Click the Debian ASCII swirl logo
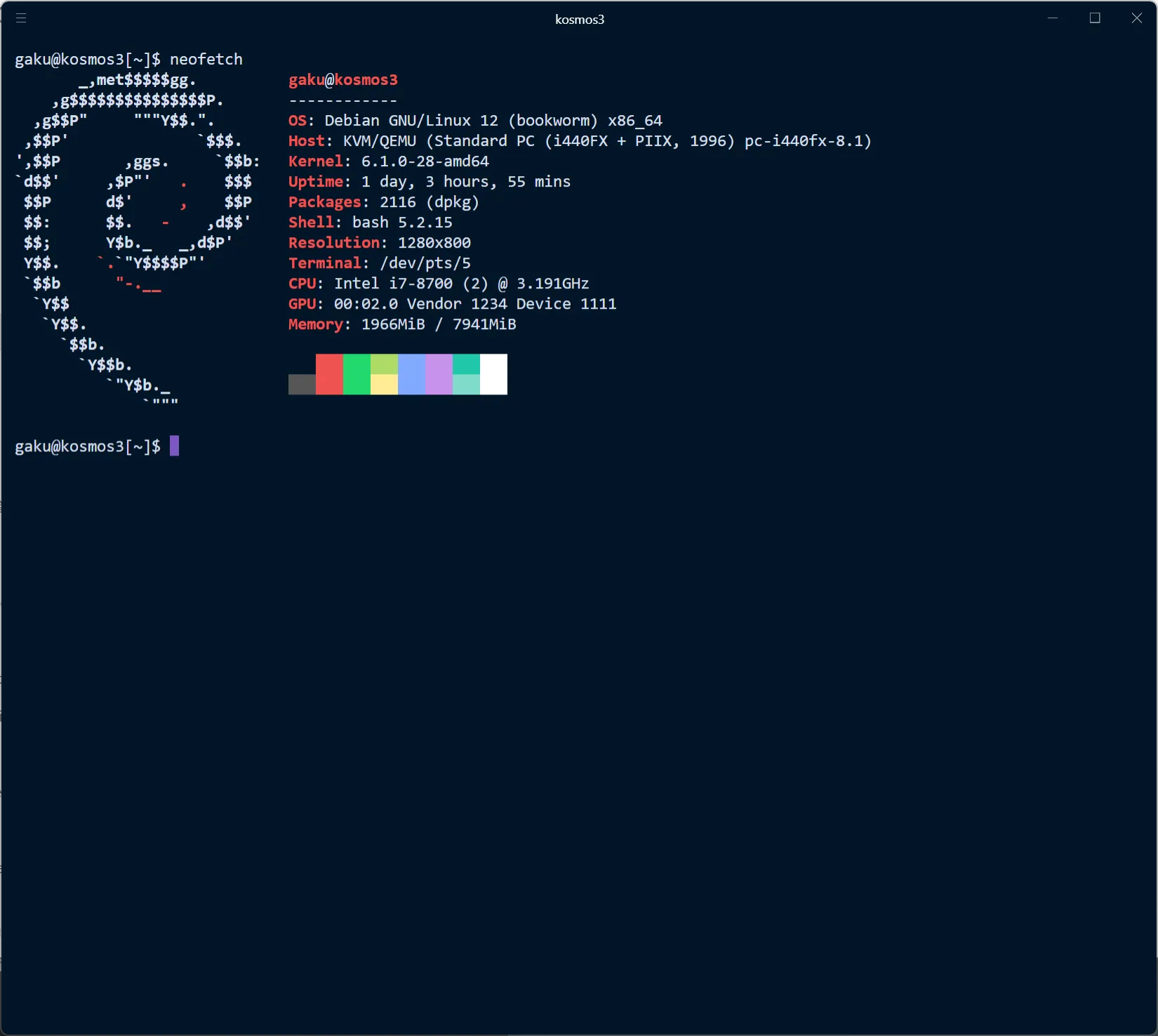The image size is (1158, 1036). tap(137, 232)
